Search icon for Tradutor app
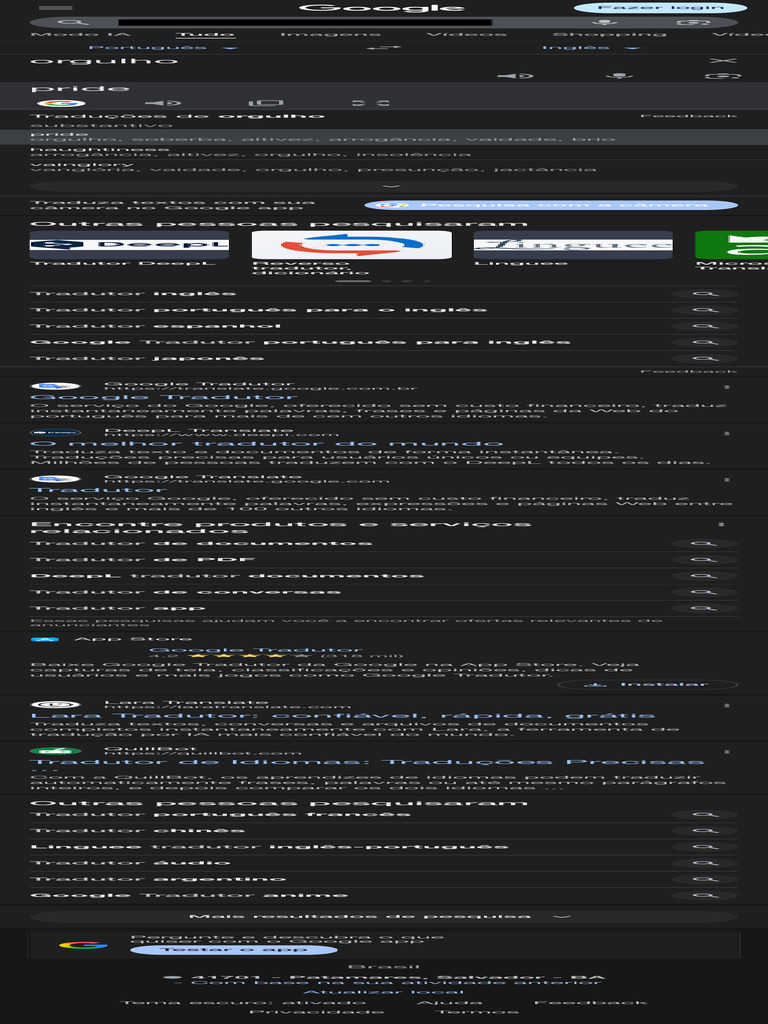 pos(705,608)
